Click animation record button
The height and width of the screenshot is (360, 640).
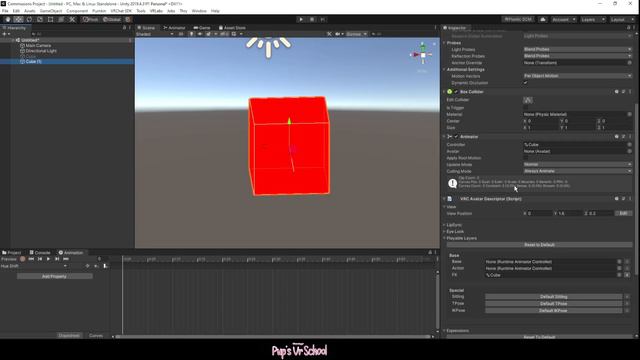pos(22,259)
